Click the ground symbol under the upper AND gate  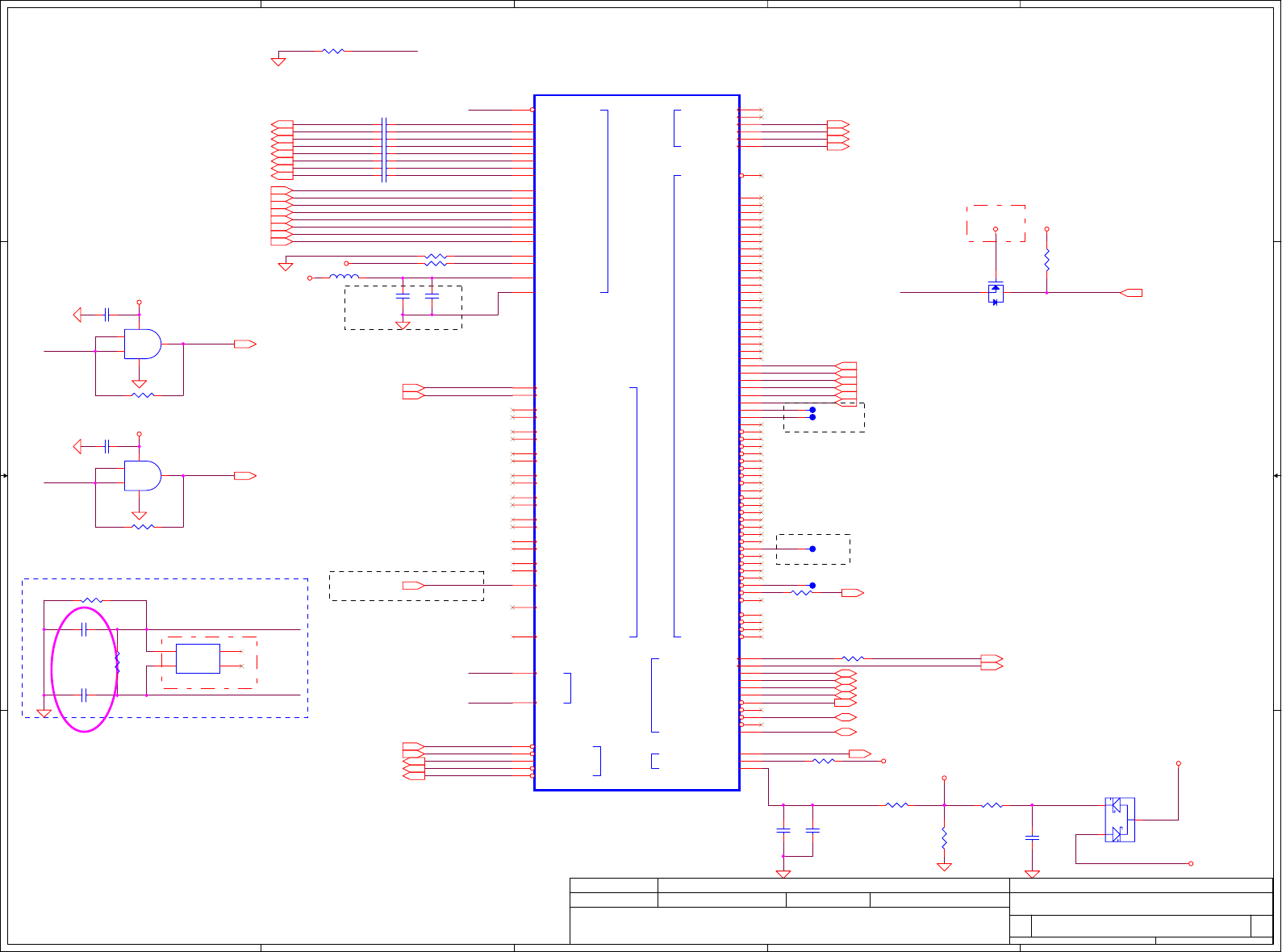139,384
